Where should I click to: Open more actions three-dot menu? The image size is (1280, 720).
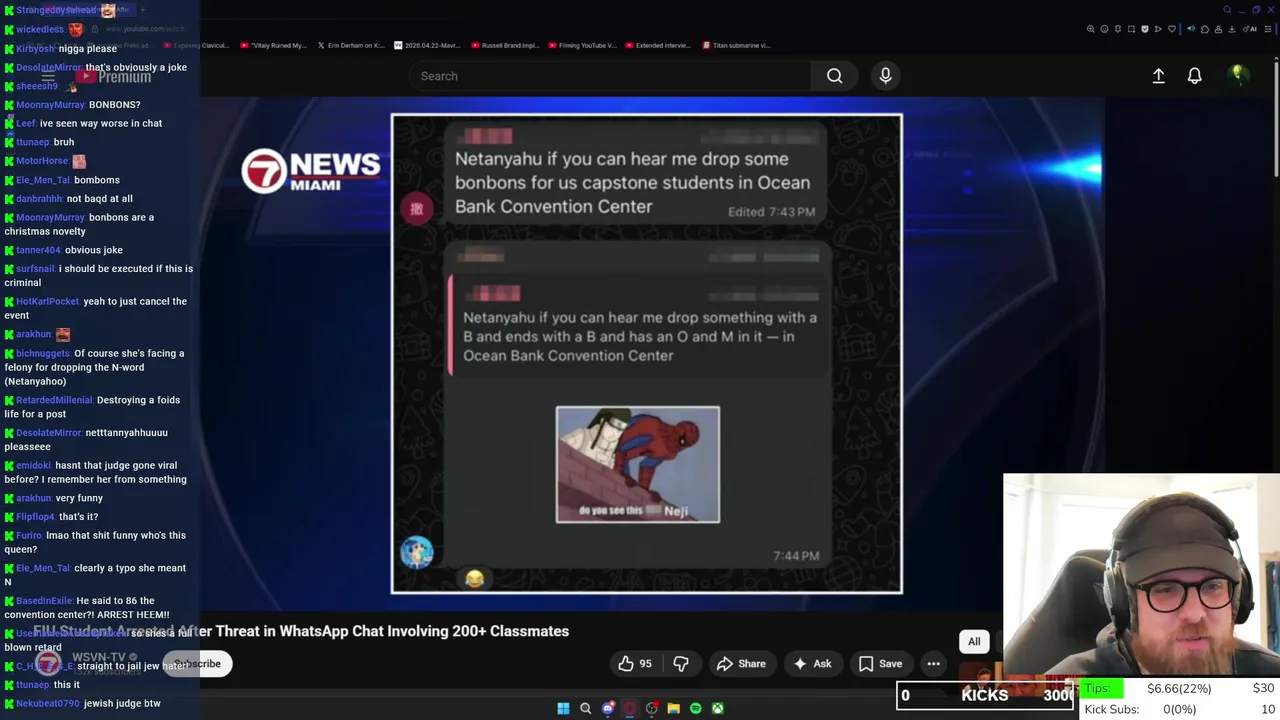pyautogui.click(x=933, y=663)
